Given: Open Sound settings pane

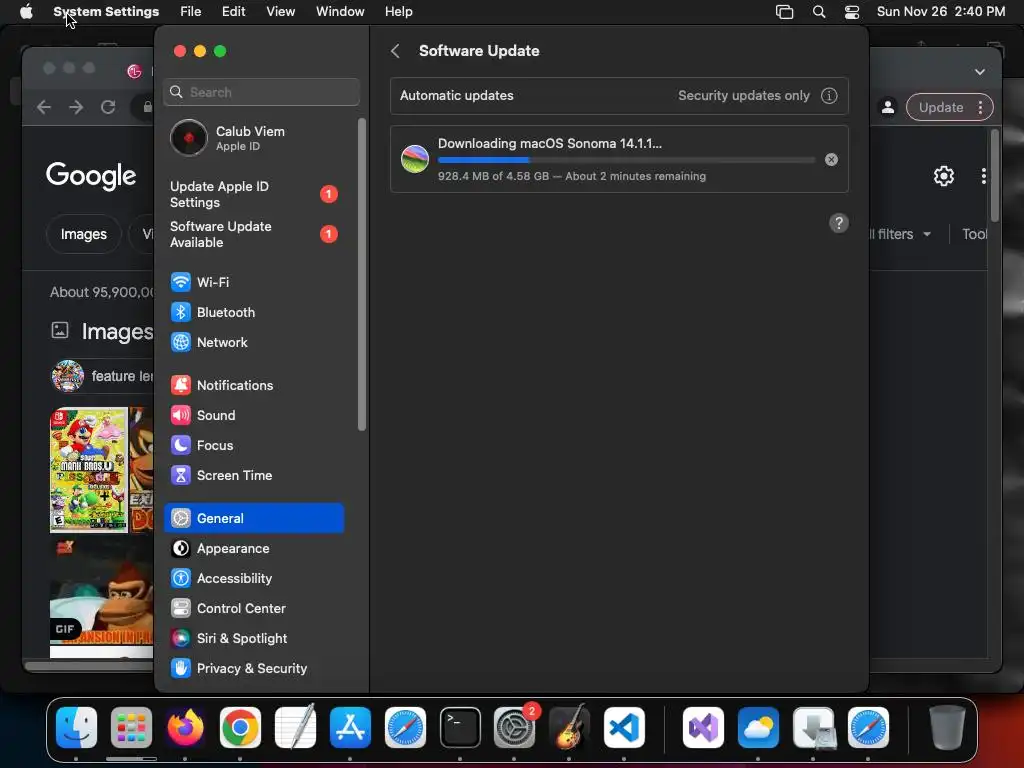Looking at the screenshot, I should (253, 415).
